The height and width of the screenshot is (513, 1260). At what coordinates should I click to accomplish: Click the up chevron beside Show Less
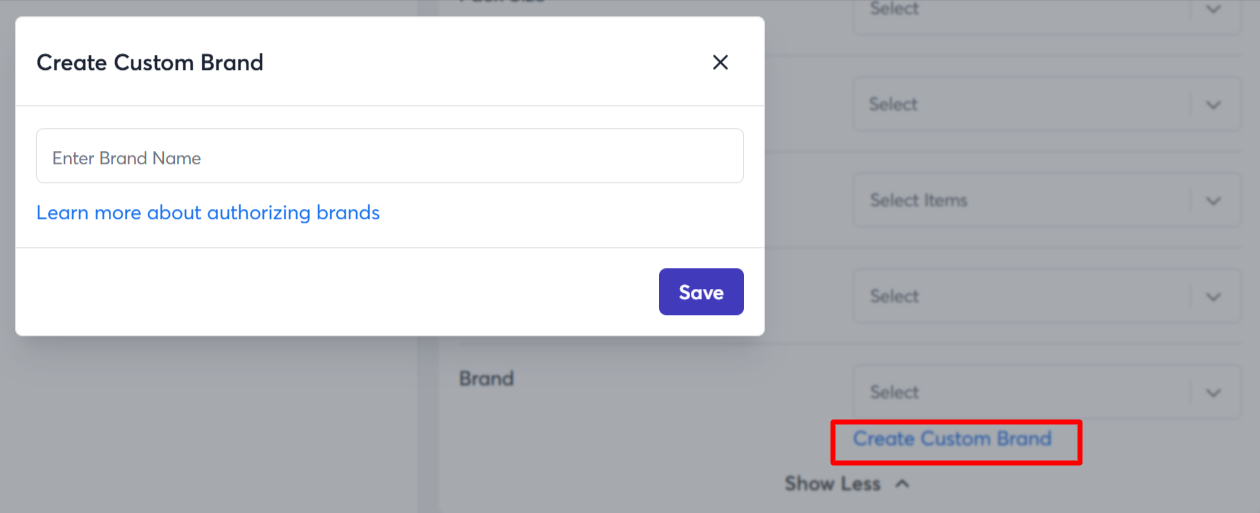[x=902, y=484]
